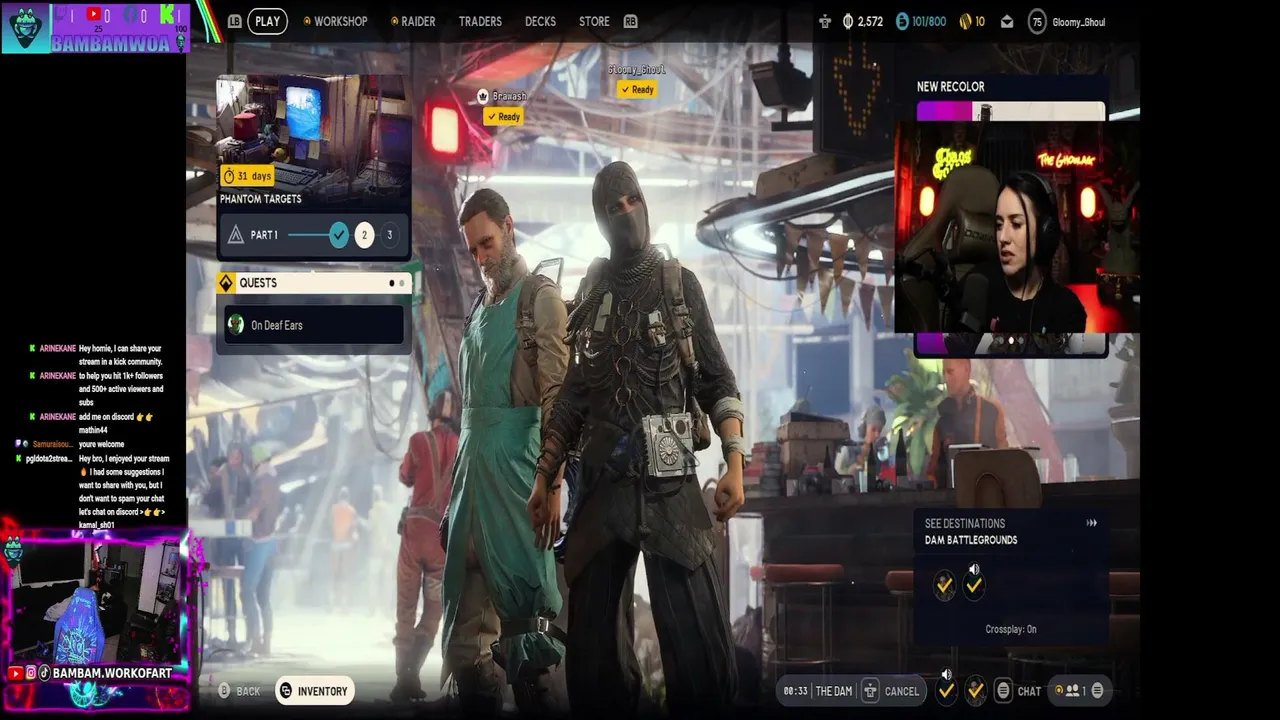Select completed stage one checkmark in Part 1
This screenshot has width=1280, height=720.
pos(339,235)
